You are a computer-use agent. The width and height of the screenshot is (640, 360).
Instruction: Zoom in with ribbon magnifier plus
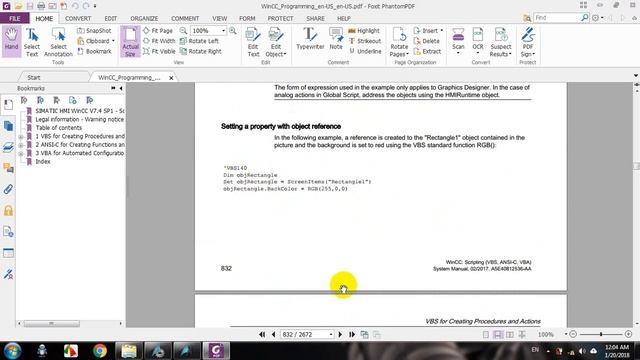233,31
